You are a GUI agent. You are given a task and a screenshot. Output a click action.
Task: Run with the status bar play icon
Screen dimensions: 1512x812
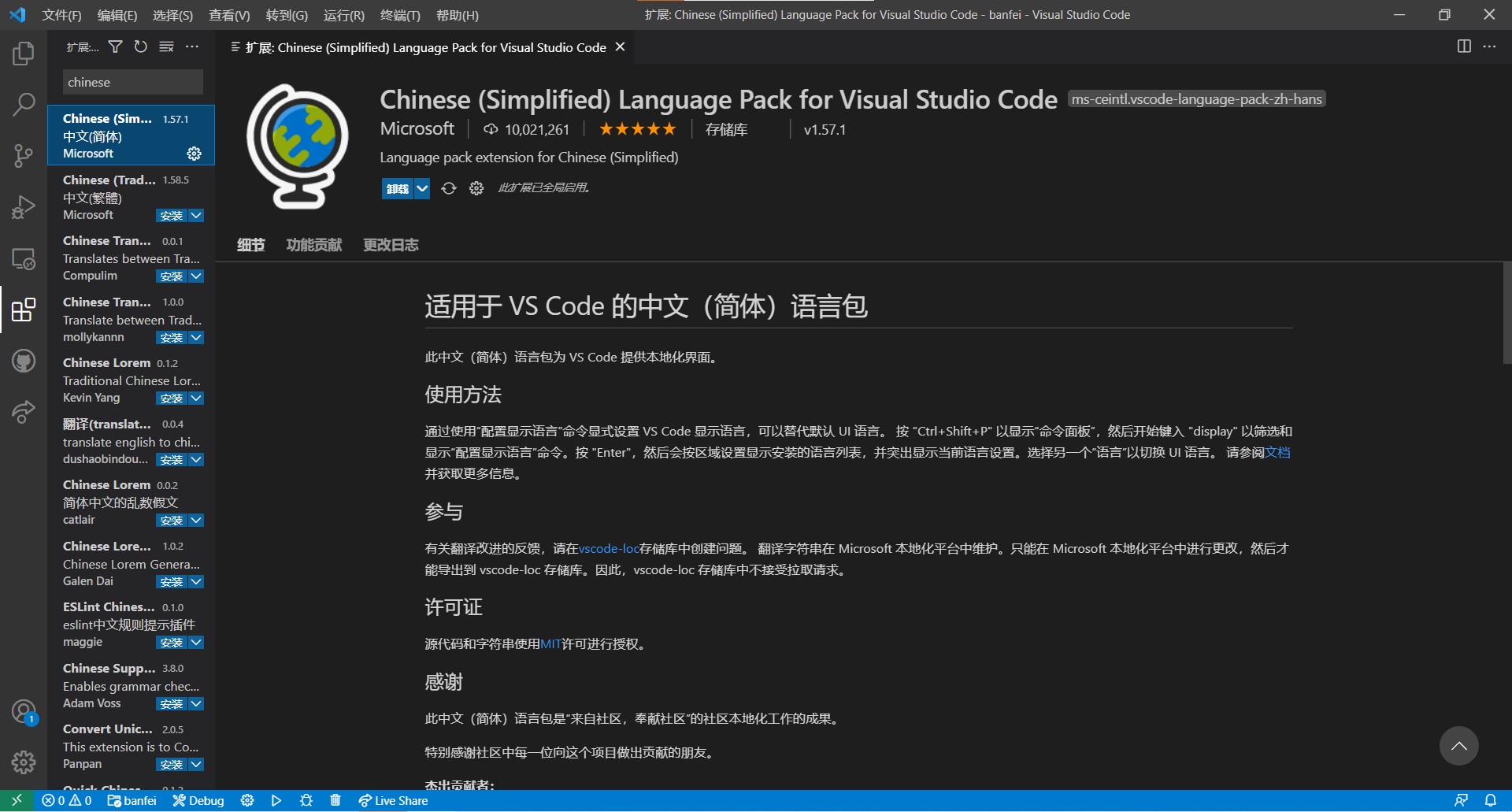[276, 801]
